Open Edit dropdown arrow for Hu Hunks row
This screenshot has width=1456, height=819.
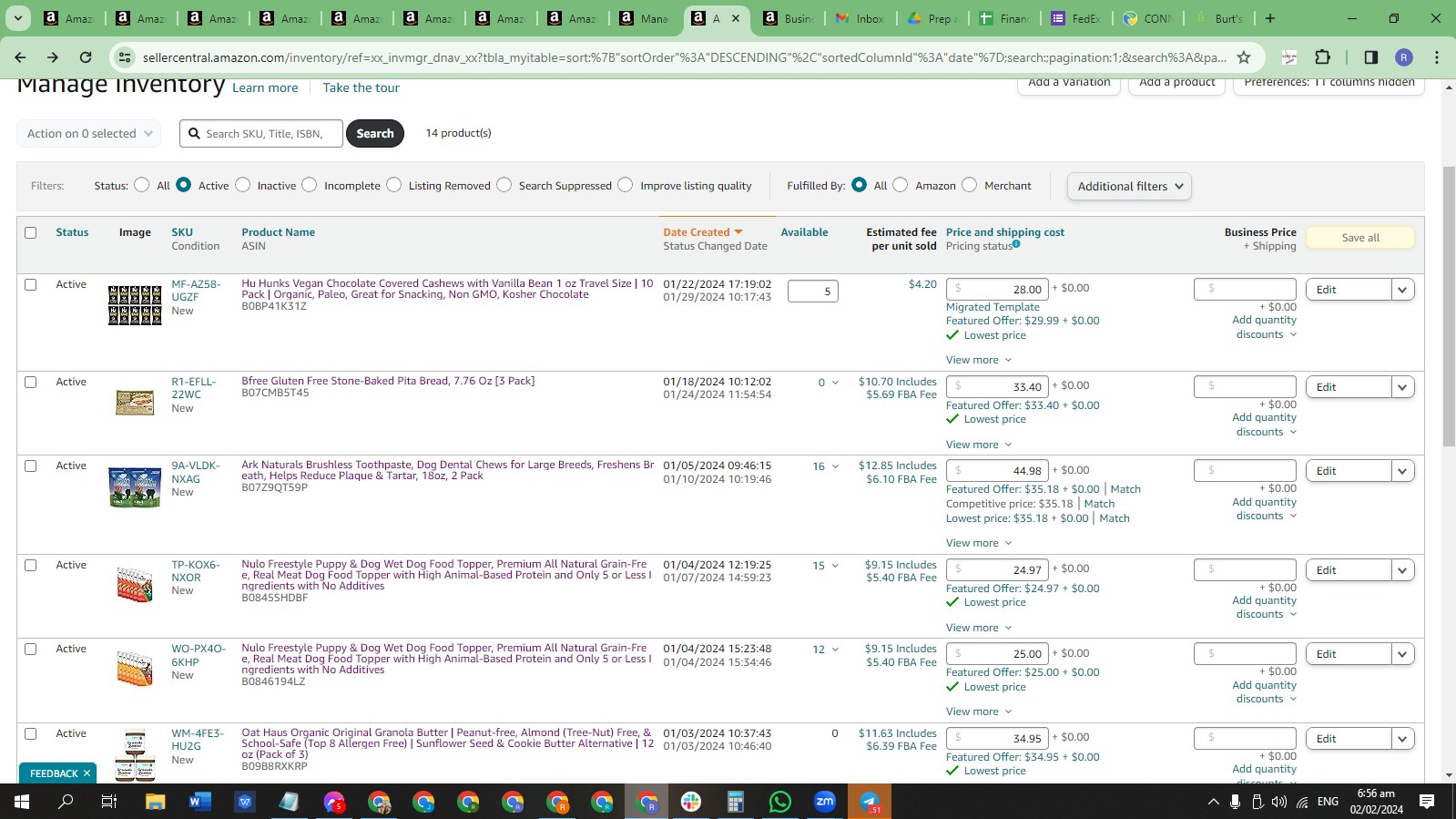pyautogui.click(x=1402, y=290)
